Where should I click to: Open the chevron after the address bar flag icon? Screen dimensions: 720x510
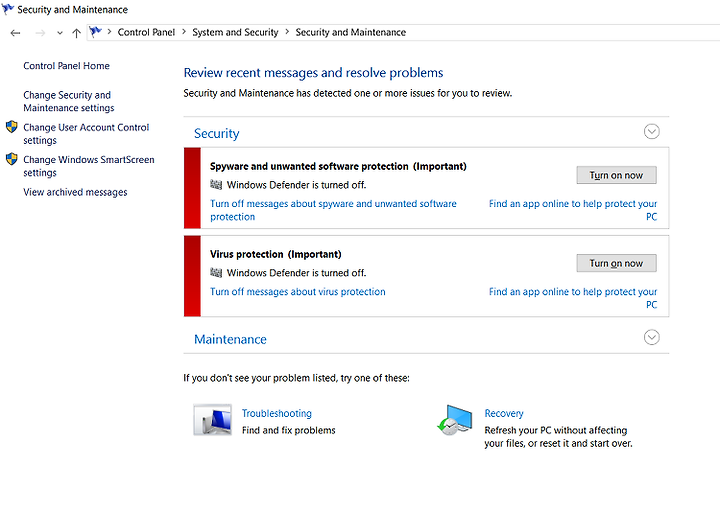tap(109, 32)
